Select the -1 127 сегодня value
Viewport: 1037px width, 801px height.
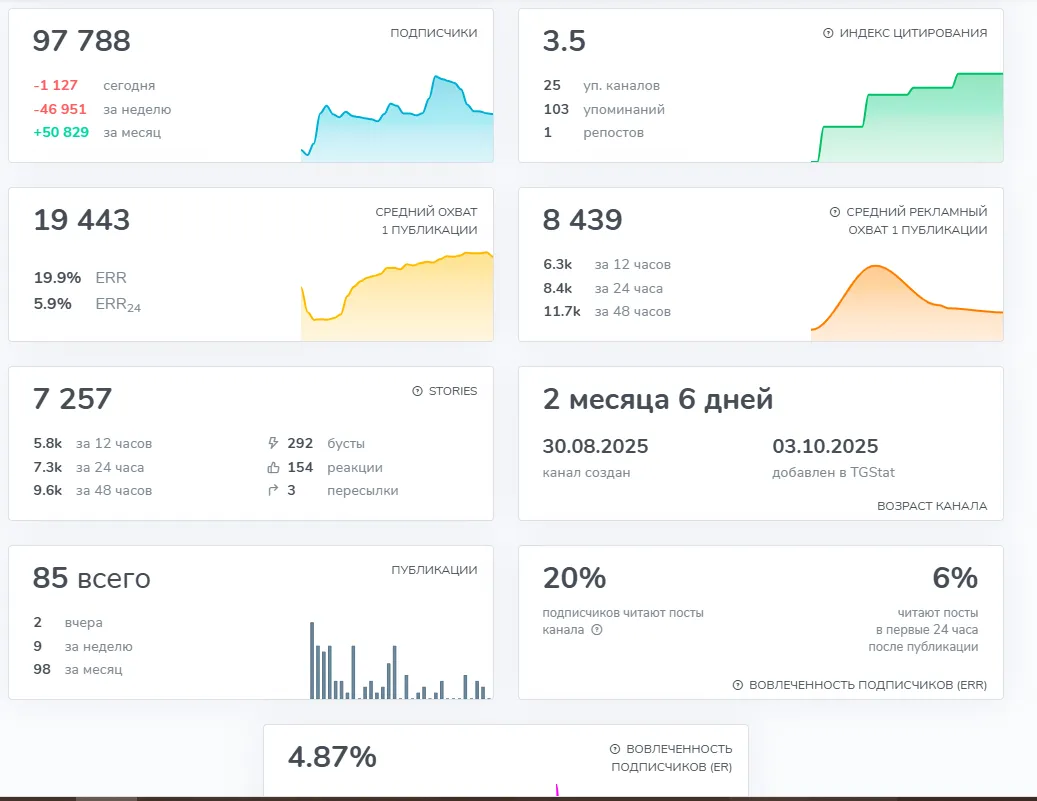[x=56, y=85]
